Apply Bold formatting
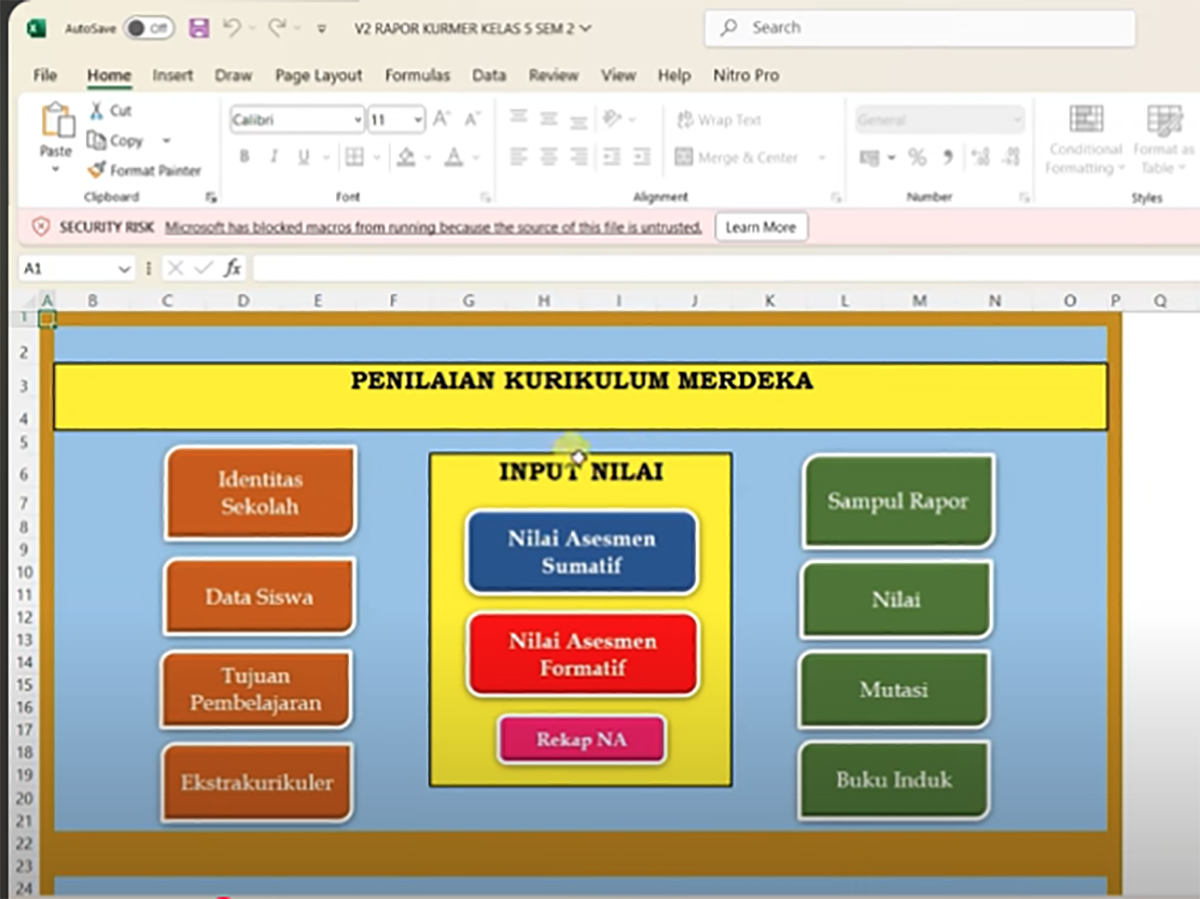 [244, 157]
